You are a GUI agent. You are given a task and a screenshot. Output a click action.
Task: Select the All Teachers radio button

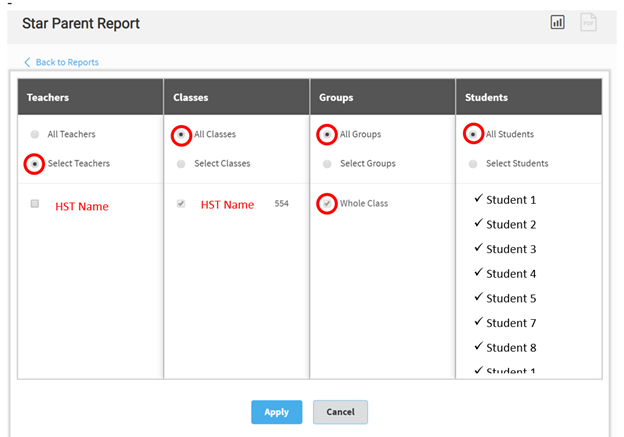(x=36, y=134)
